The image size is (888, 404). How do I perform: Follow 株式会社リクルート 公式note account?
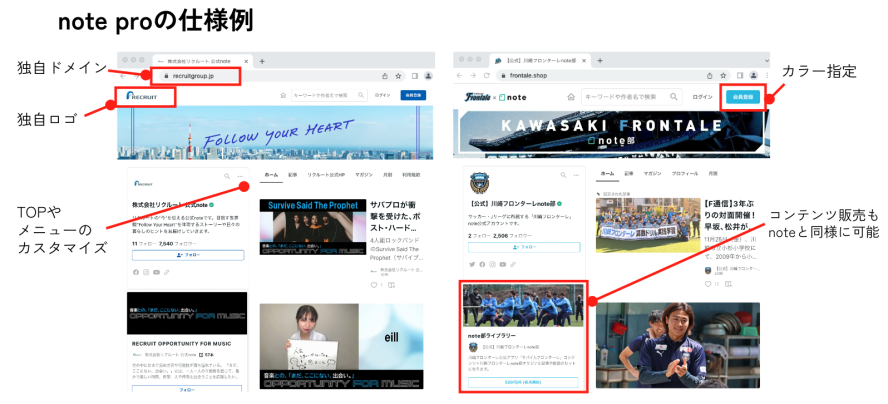pos(188,256)
